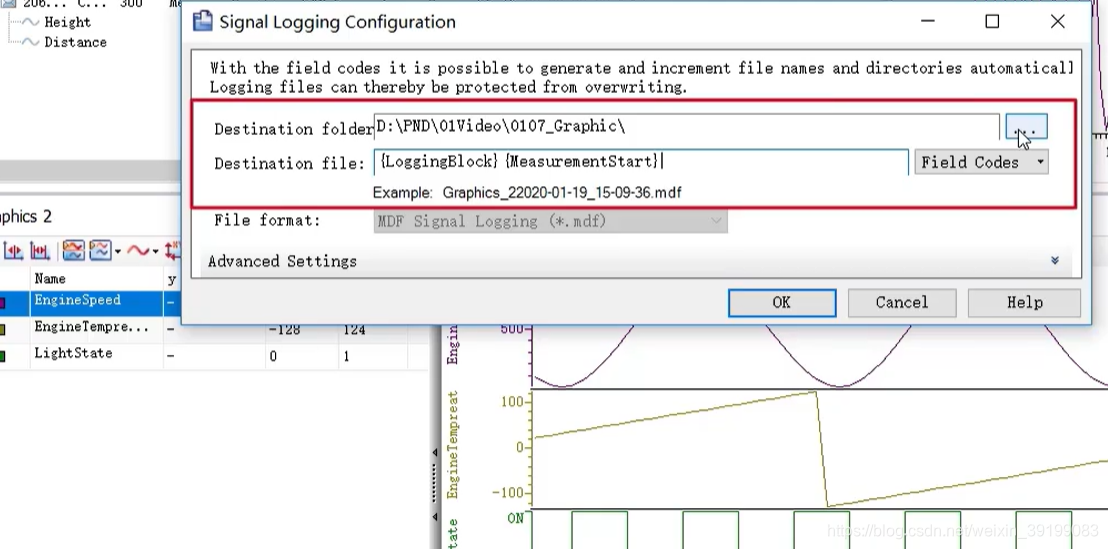Minimize the Signal Logging Configuration dialog
This screenshot has width=1108, height=549.
tap(928, 21)
